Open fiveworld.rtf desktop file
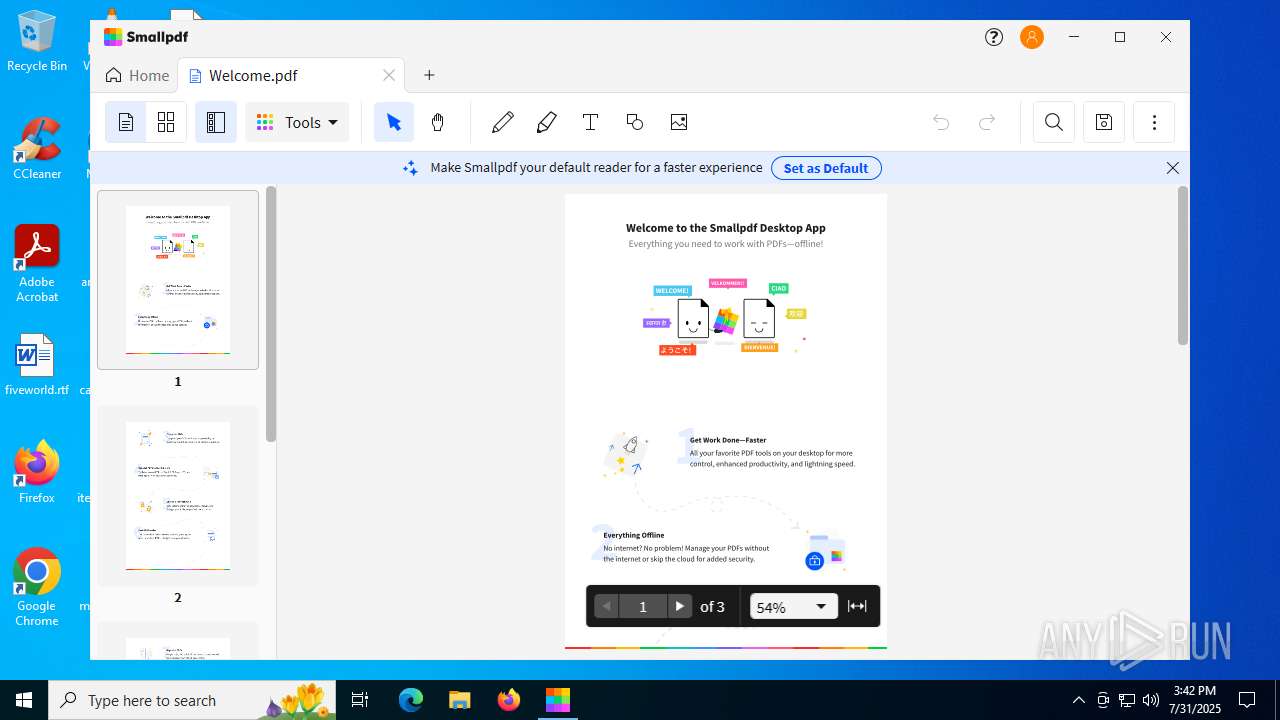 coord(37,365)
